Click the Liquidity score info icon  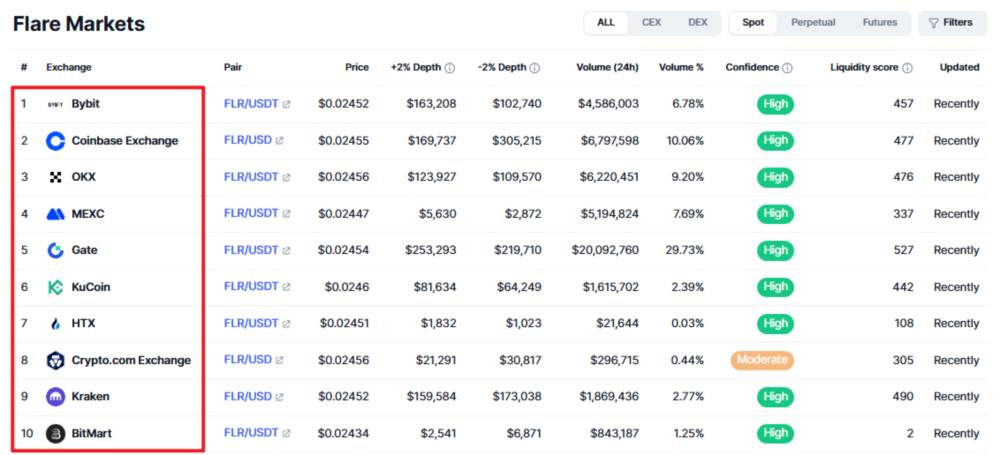tap(907, 68)
